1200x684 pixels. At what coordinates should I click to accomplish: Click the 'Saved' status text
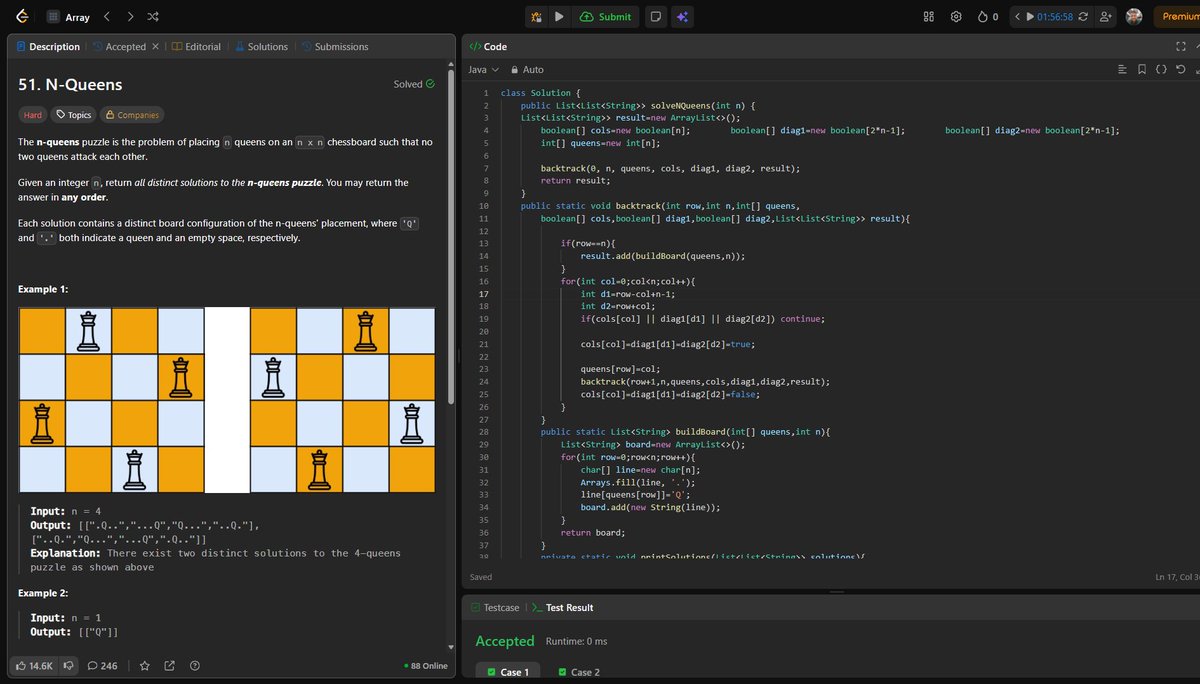pyautogui.click(x=481, y=577)
